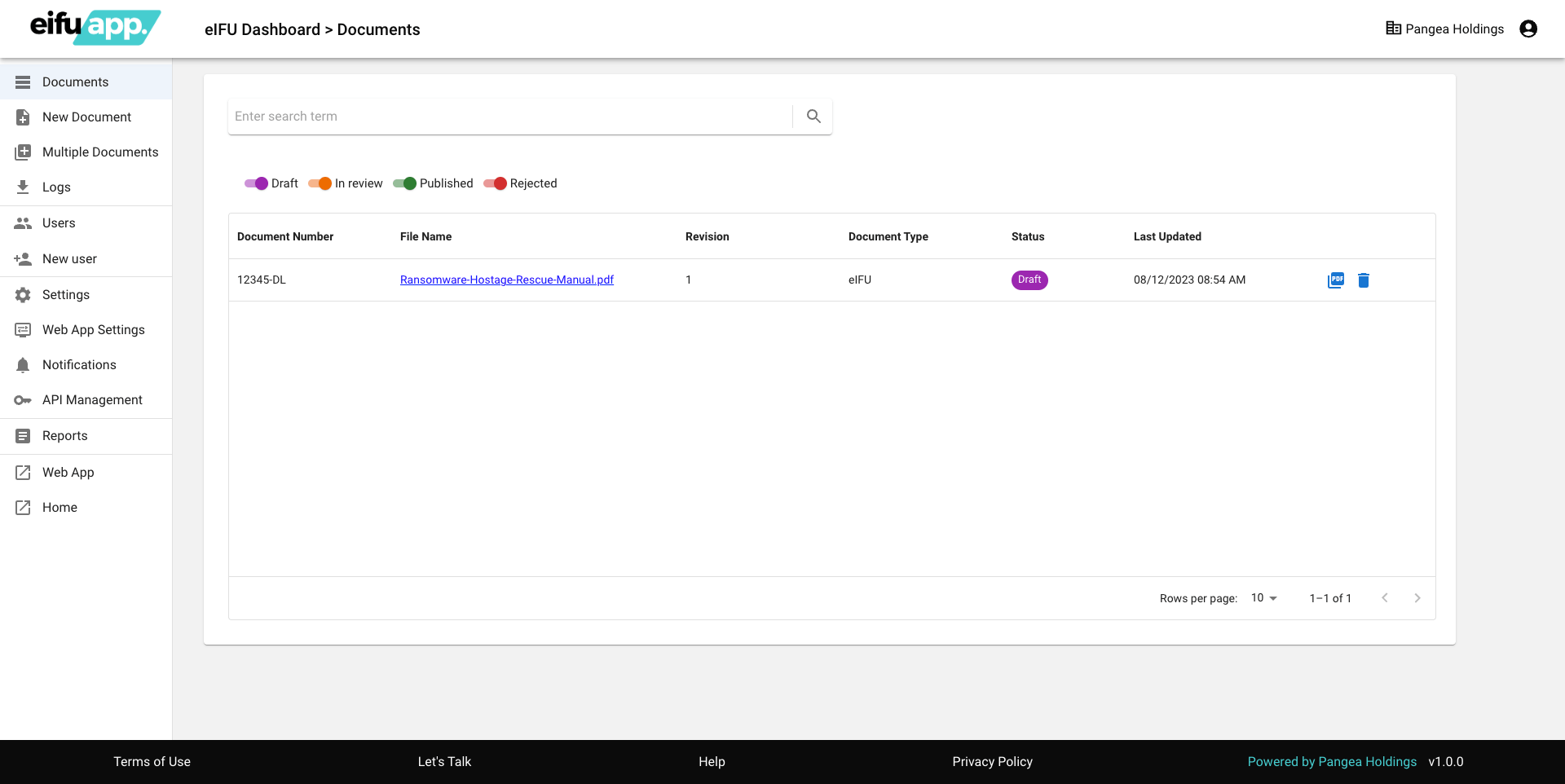Image resolution: width=1565 pixels, height=784 pixels.
Task: Enable the In review filter
Action: (x=320, y=183)
